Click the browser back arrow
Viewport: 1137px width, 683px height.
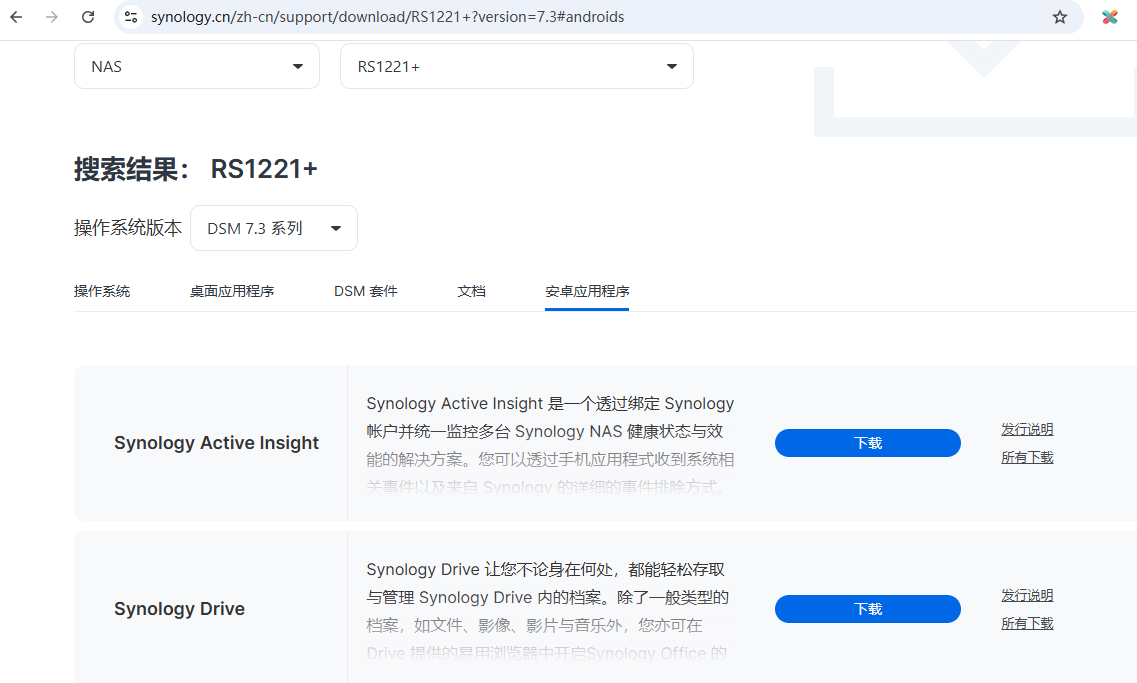pyautogui.click(x=17, y=17)
